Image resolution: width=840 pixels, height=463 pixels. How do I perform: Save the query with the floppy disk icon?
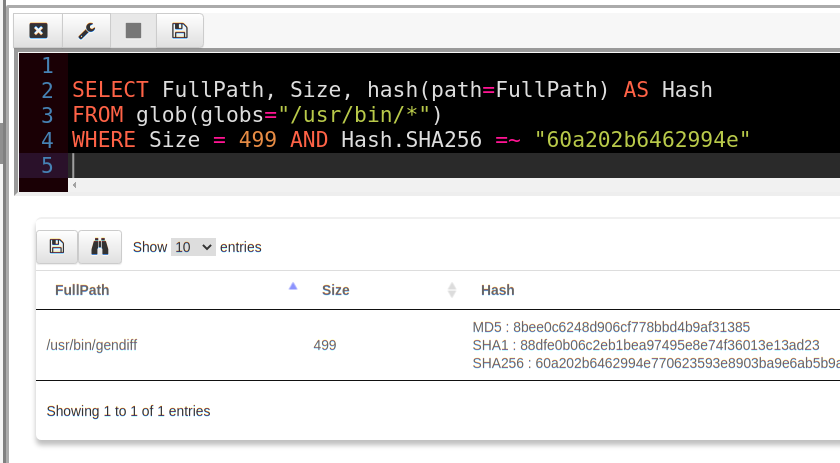[x=180, y=31]
